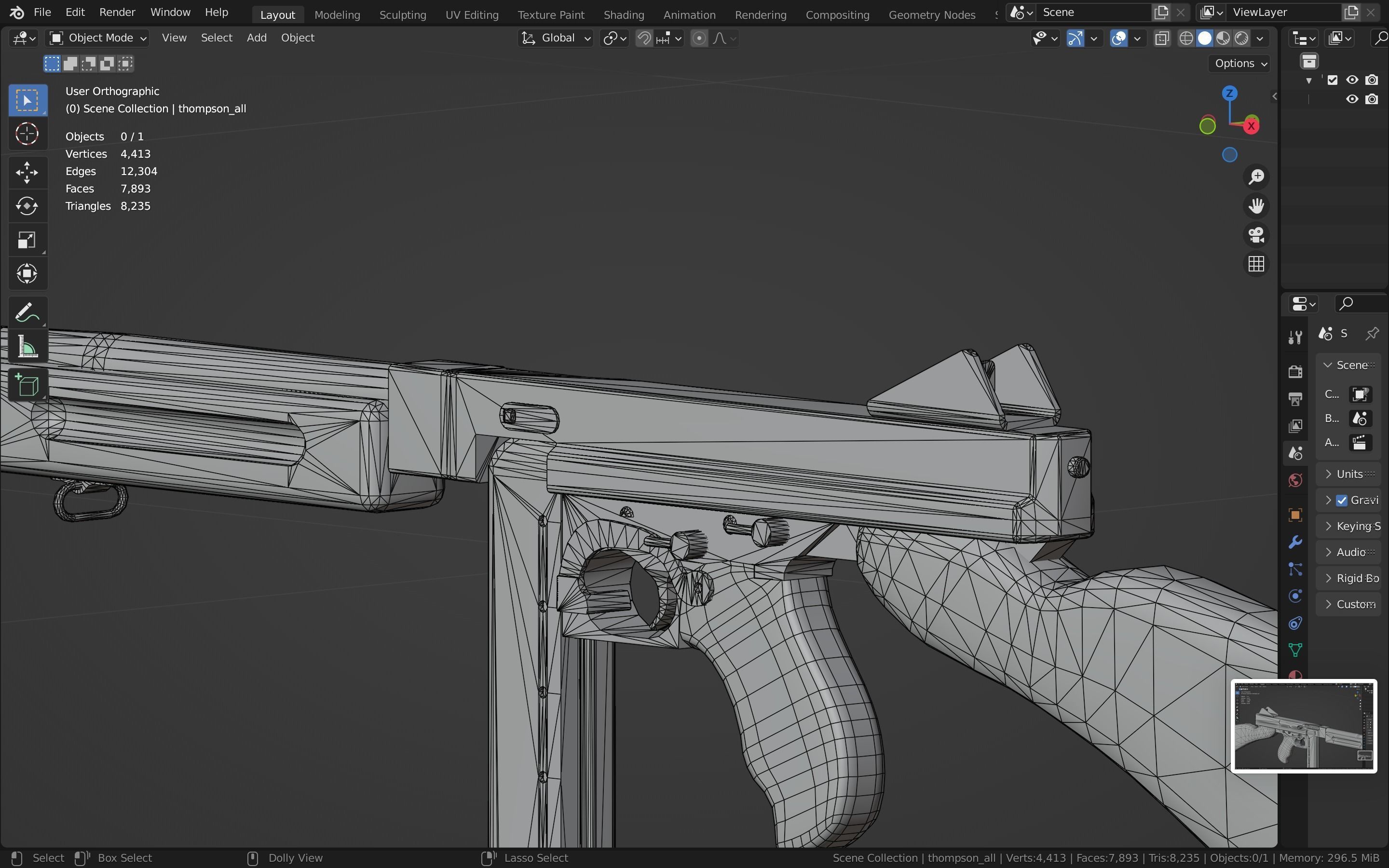Toggle X-ray display mode
Screen dimensions: 1389x868
pos(1162,39)
